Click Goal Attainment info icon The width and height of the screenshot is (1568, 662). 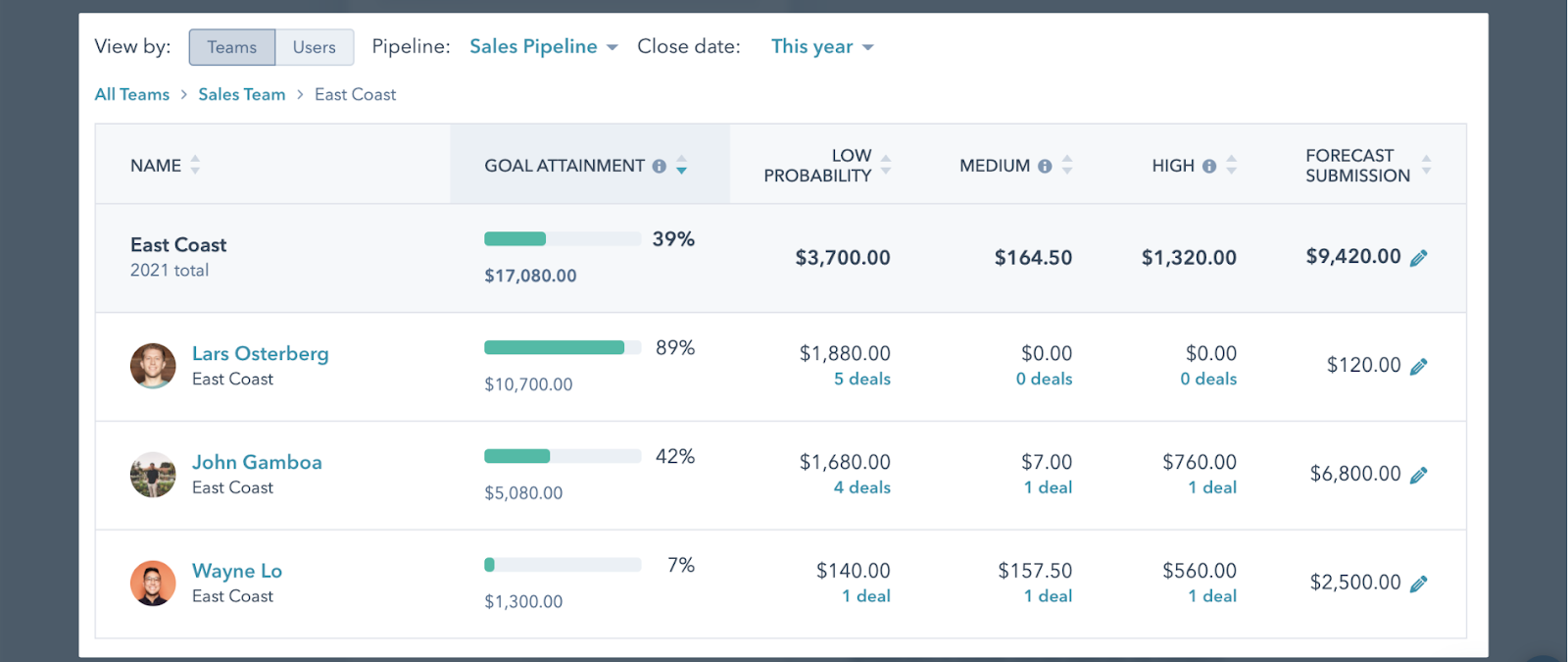pyautogui.click(x=660, y=167)
